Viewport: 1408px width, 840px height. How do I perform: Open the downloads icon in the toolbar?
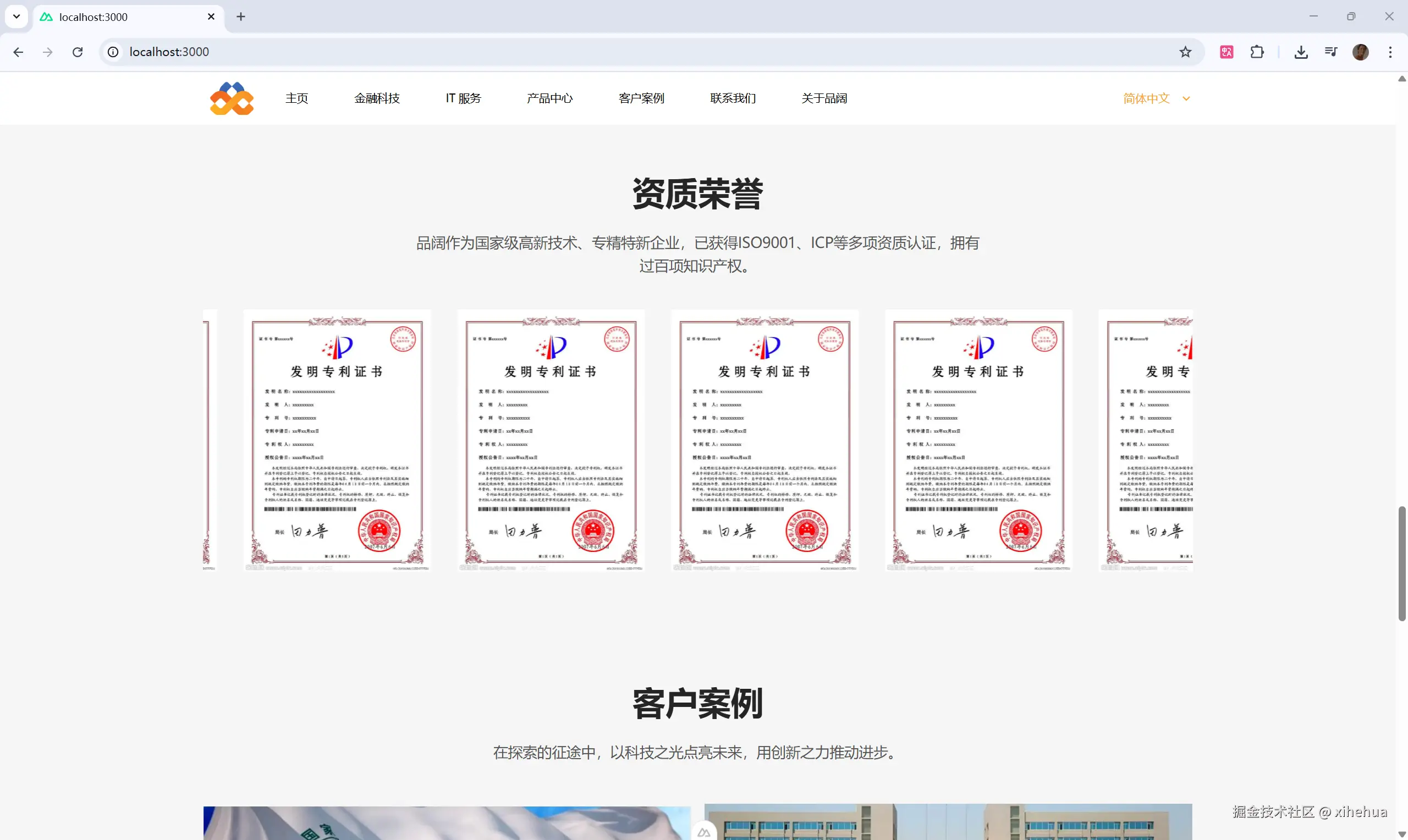tap(1300, 52)
